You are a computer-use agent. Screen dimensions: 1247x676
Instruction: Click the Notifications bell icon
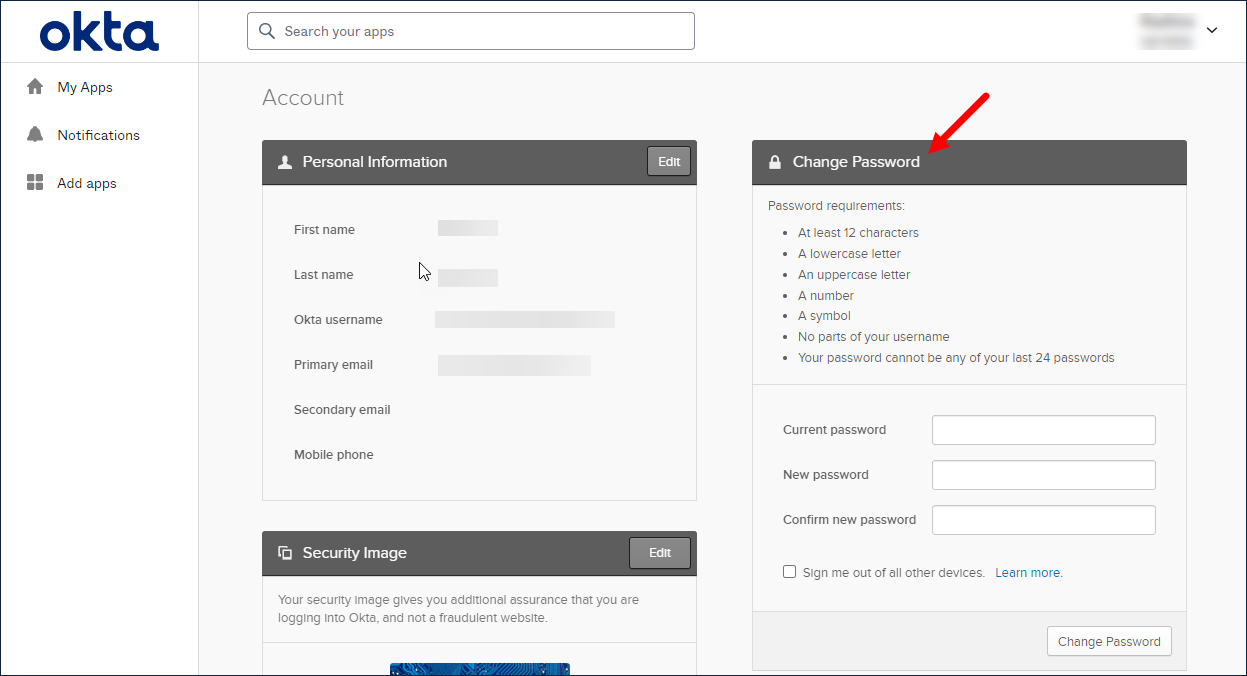pos(35,135)
